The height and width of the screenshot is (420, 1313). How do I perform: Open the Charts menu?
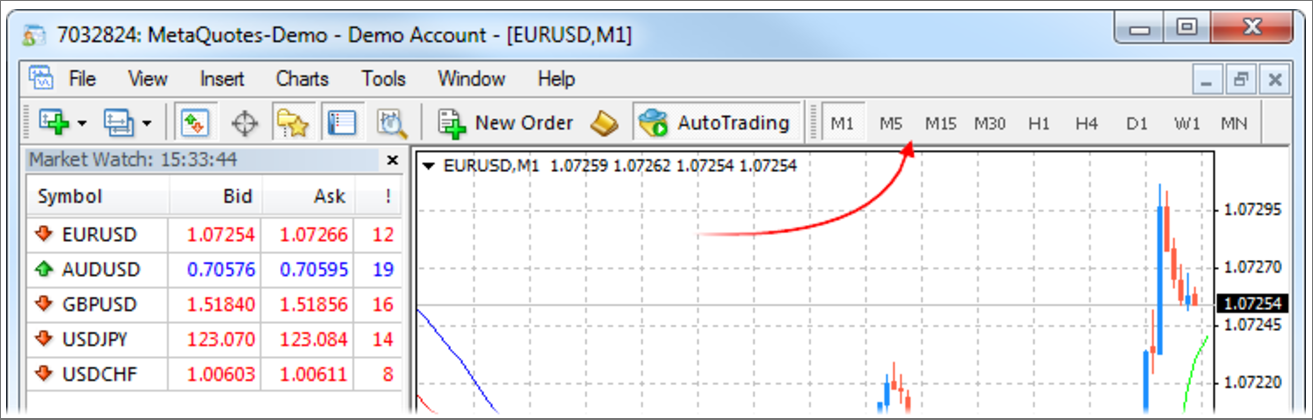point(302,78)
